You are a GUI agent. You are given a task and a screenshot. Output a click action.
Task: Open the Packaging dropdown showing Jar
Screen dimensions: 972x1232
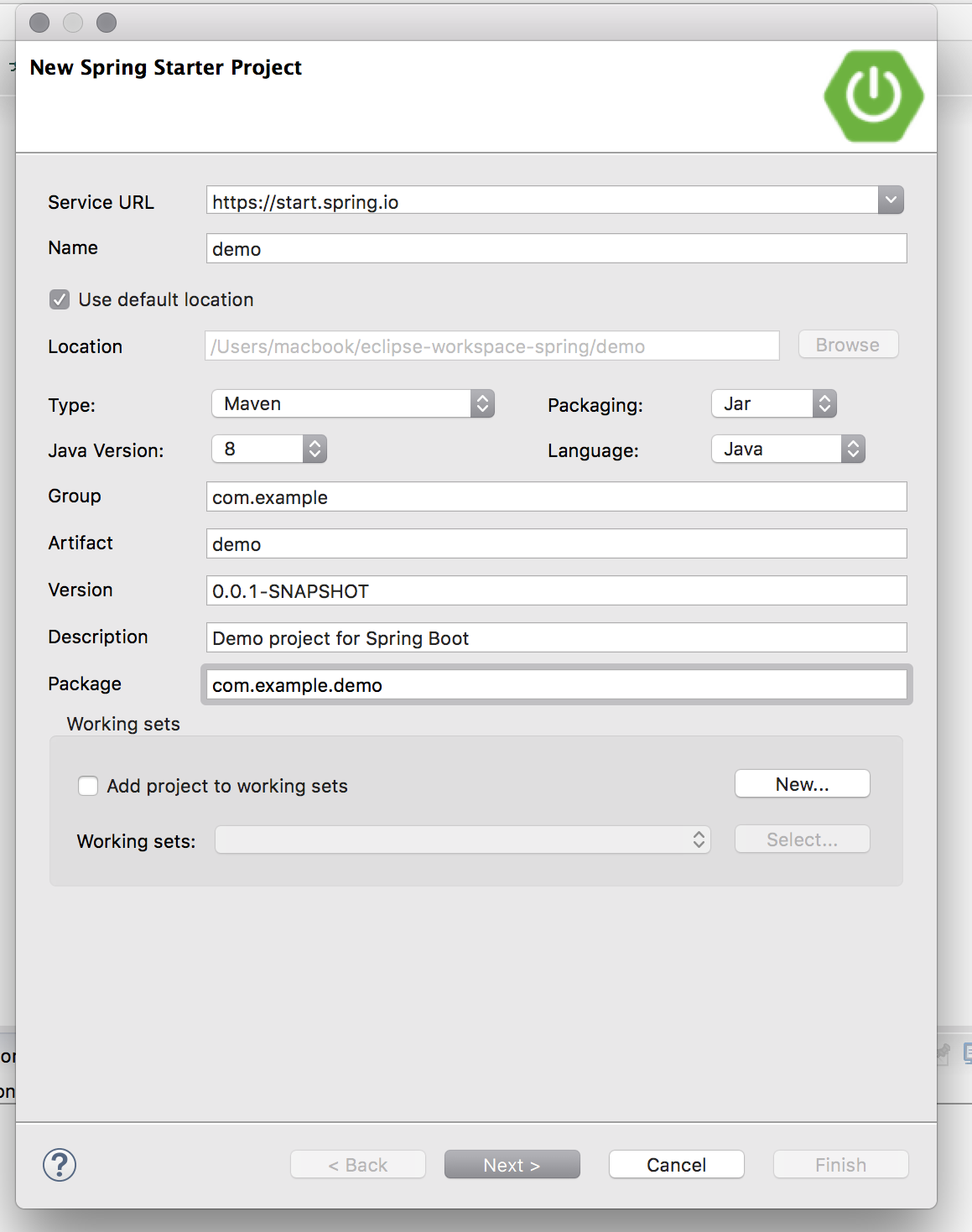pos(773,404)
